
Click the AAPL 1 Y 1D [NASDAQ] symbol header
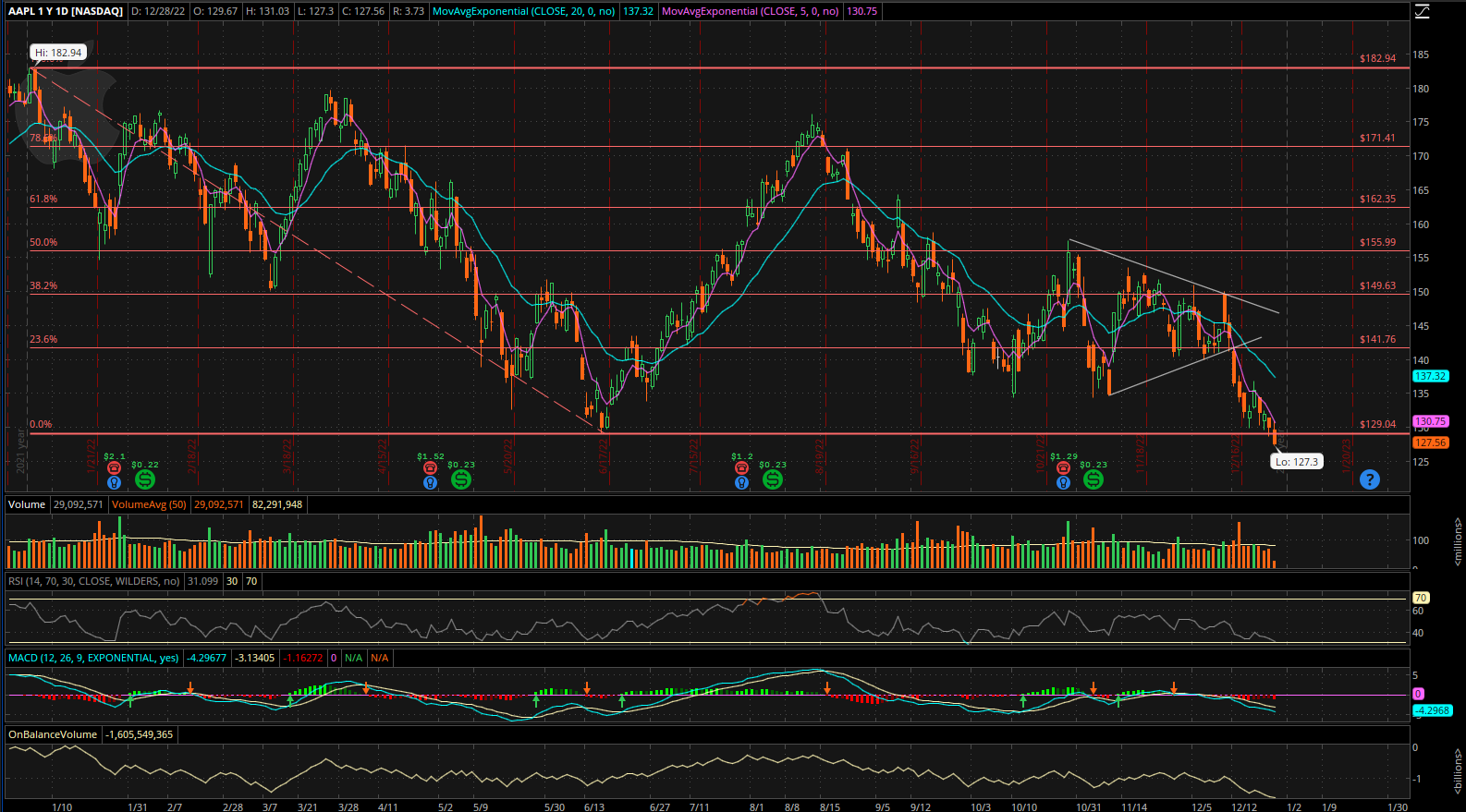66,11
